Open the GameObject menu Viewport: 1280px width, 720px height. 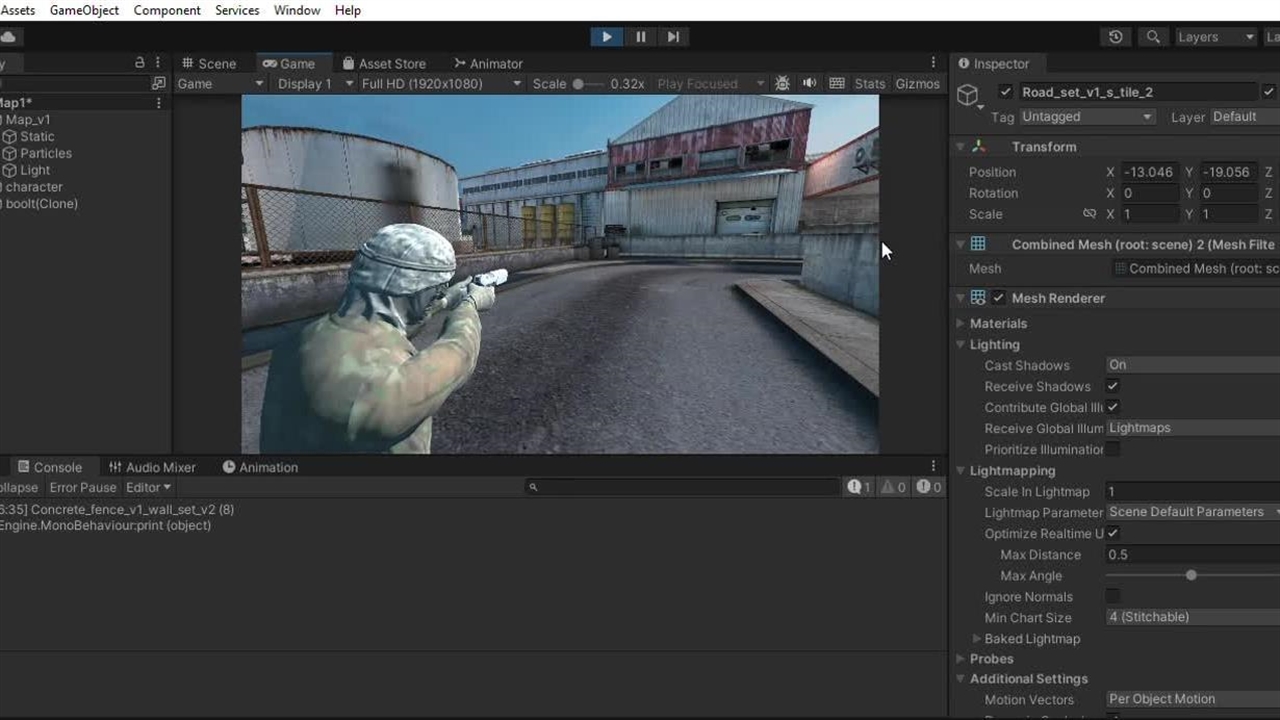pyautogui.click(x=84, y=10)
